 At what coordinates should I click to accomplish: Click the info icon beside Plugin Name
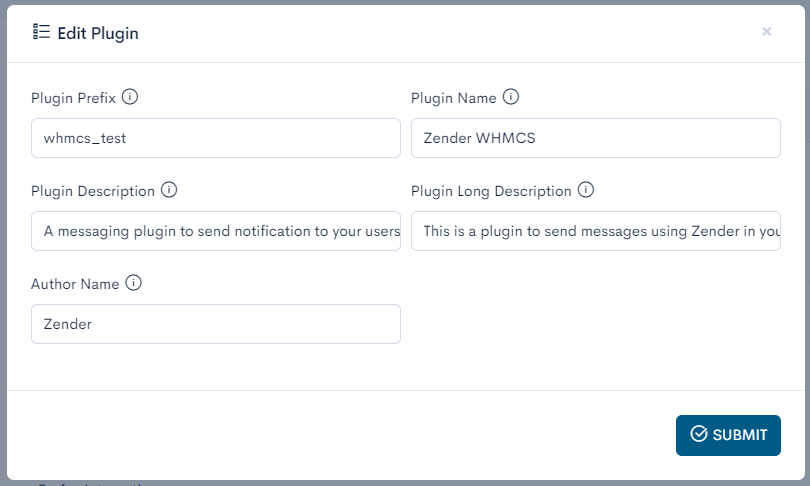click(510, 98)
